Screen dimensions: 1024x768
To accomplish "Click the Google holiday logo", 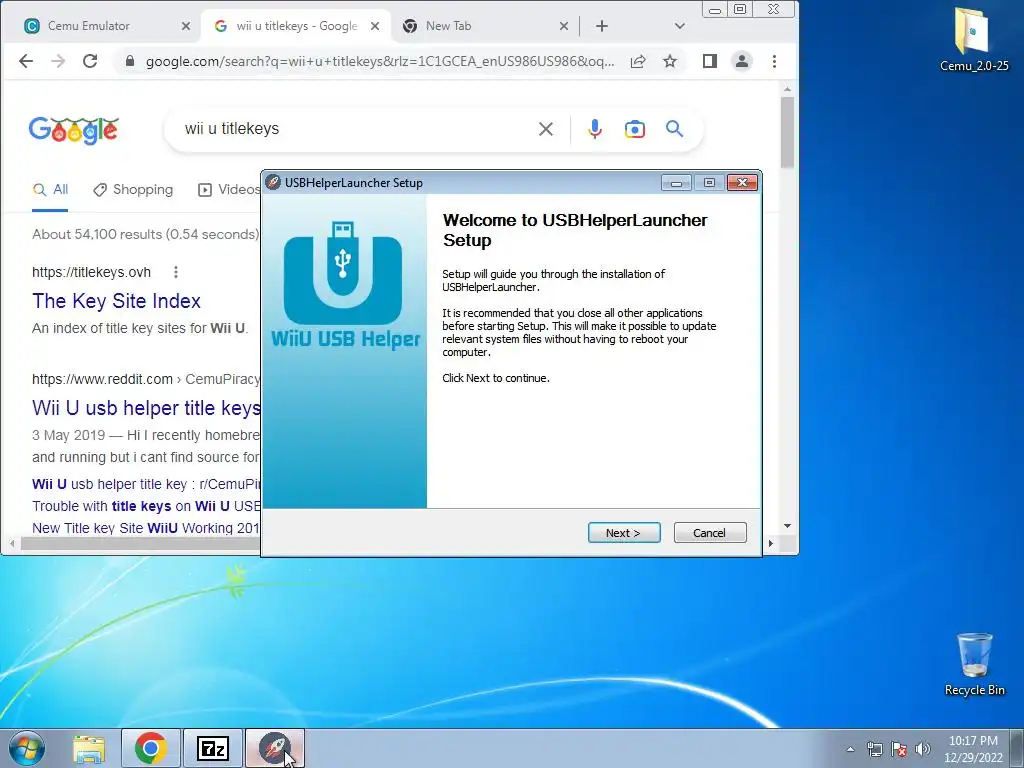I will [x=74, y=131].
